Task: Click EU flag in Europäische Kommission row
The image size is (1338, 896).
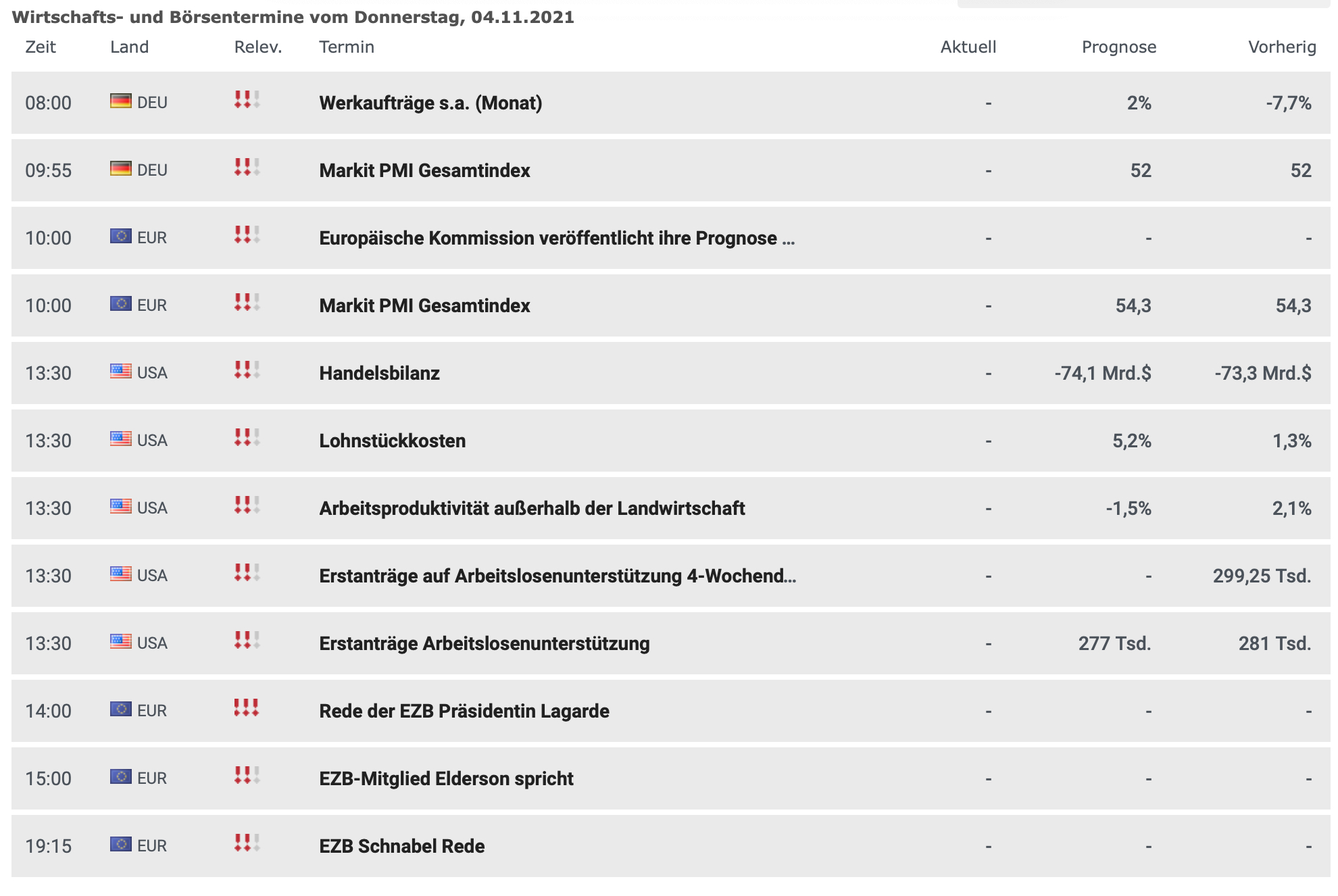Action: tap(121, 236)
